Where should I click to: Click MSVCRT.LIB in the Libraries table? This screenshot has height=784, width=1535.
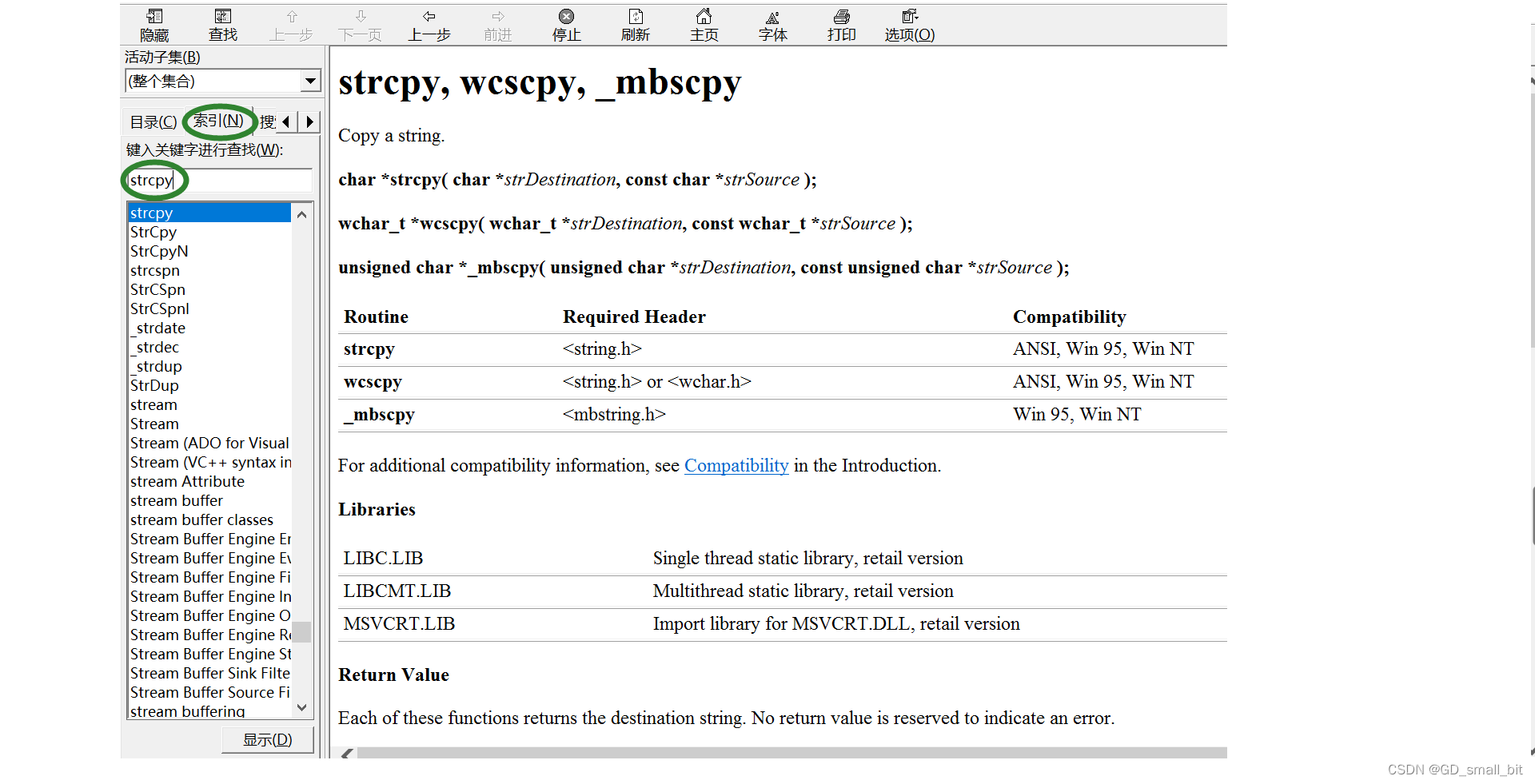399,623
